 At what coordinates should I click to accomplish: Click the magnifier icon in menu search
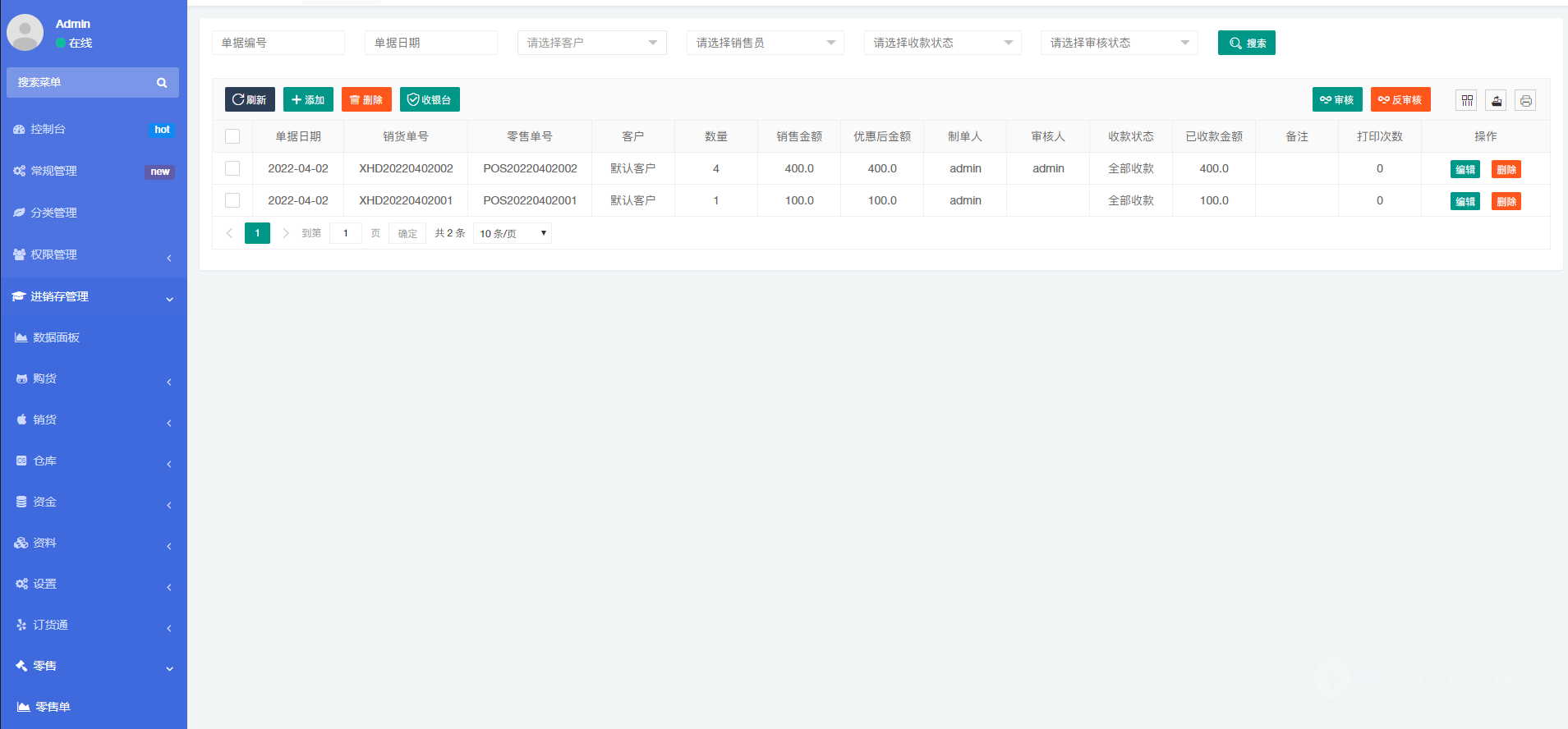point(162,83)
